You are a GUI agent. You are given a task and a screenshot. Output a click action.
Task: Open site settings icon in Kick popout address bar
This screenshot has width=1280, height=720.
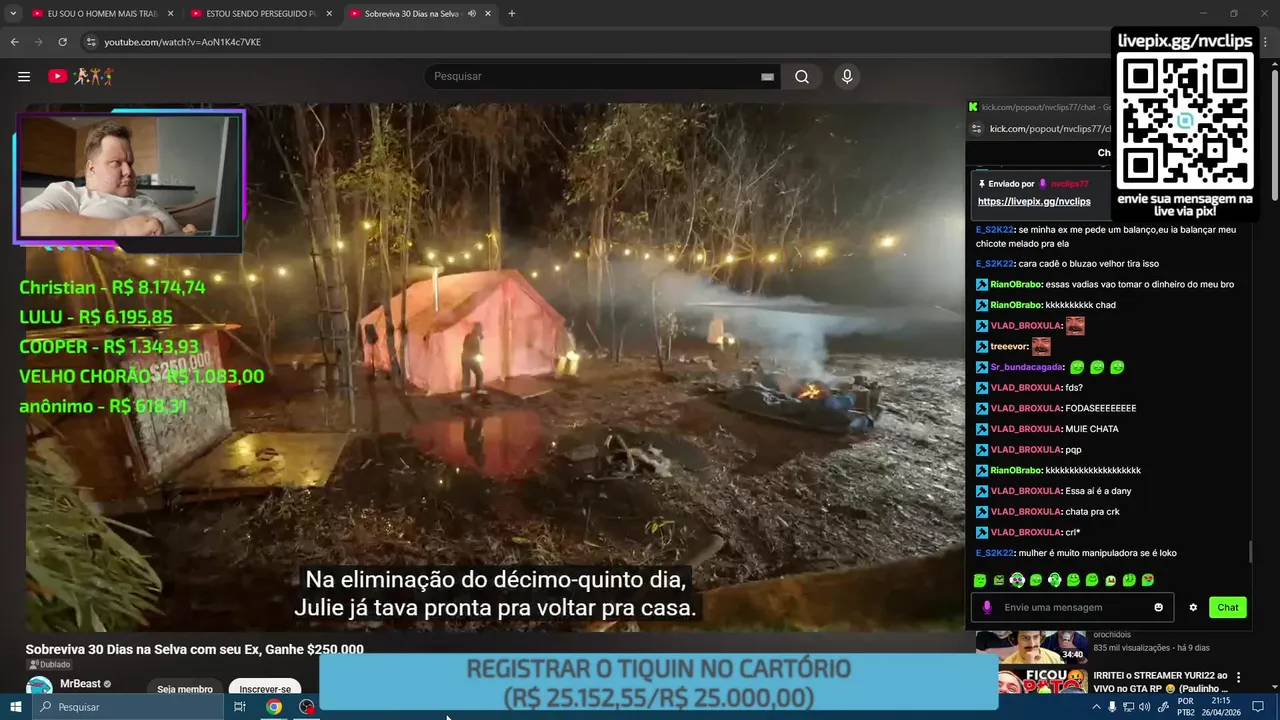977,129
